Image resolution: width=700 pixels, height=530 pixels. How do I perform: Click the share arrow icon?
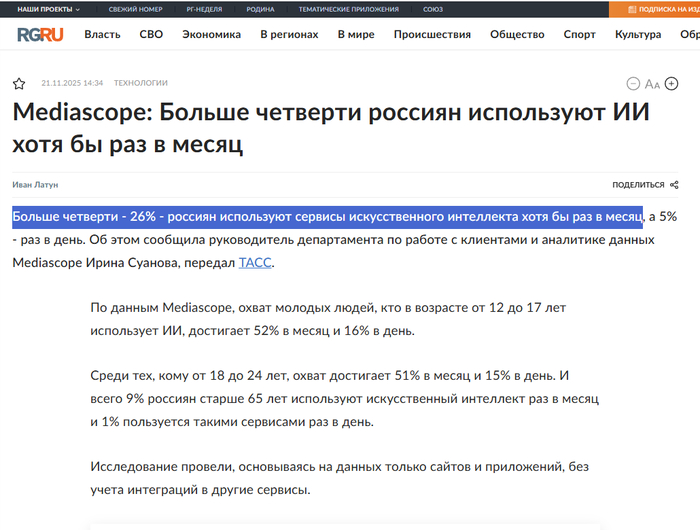tap(674, 185)
